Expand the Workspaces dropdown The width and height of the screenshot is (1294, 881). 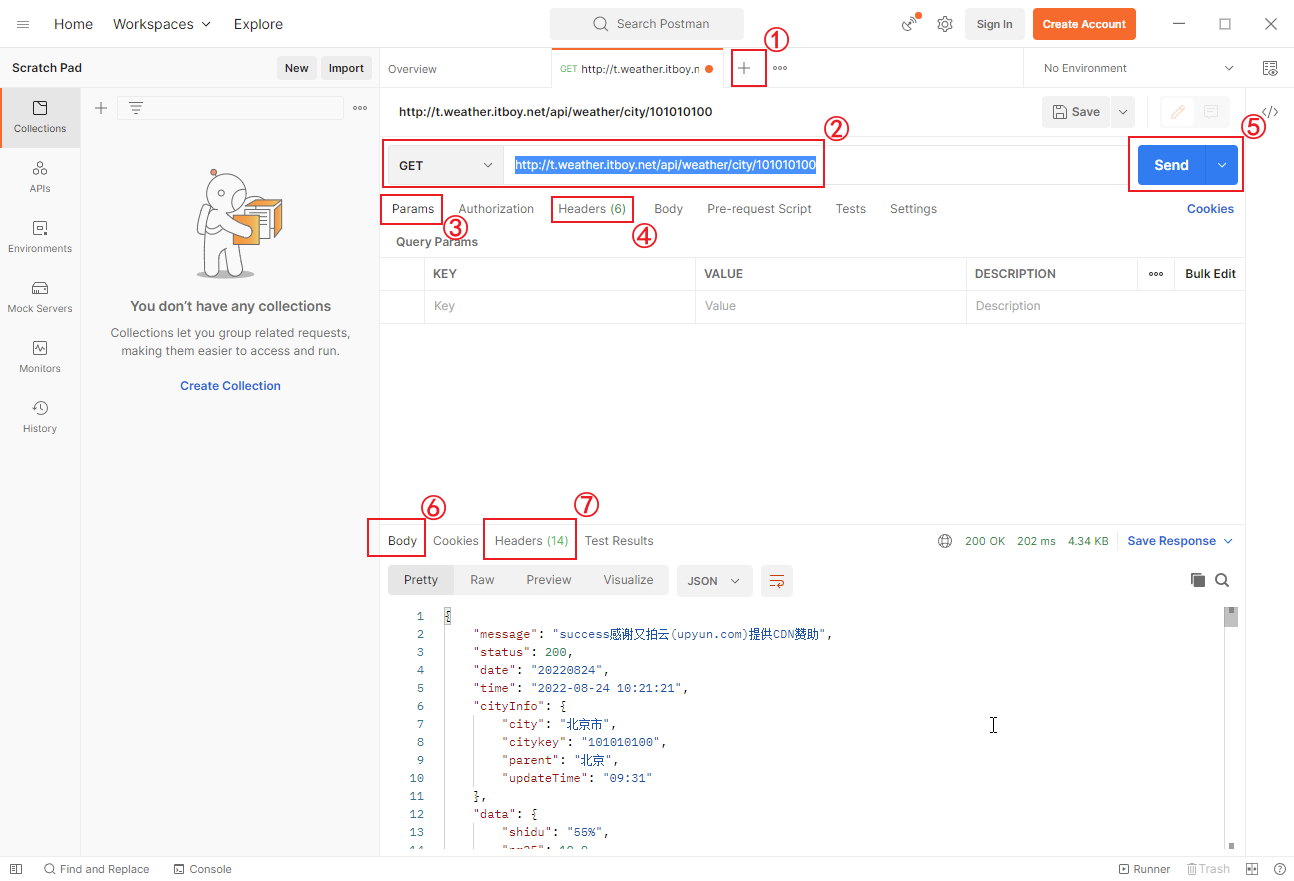coord(162,24)
